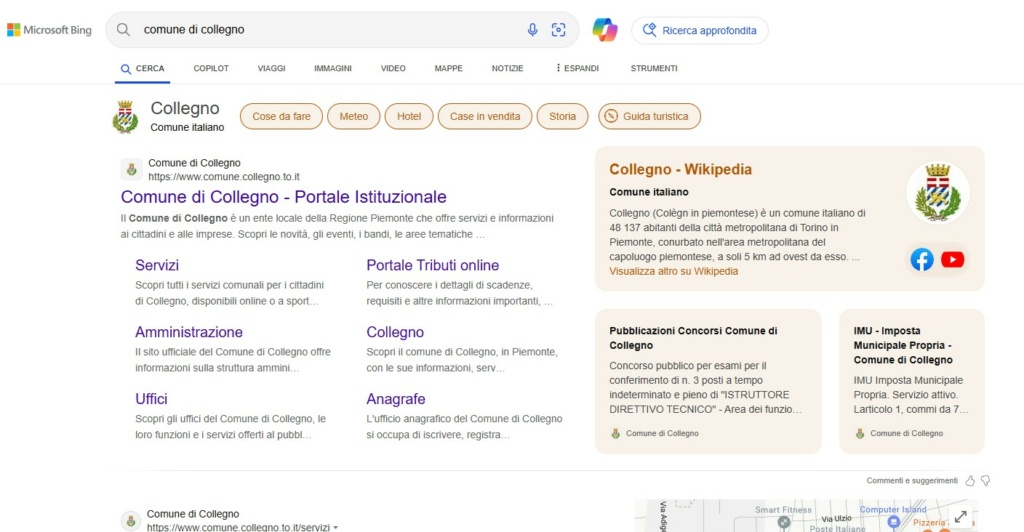The image size is (1024, 532).
Task: Click Computer Island map marker
Action: tap(893, 521)
